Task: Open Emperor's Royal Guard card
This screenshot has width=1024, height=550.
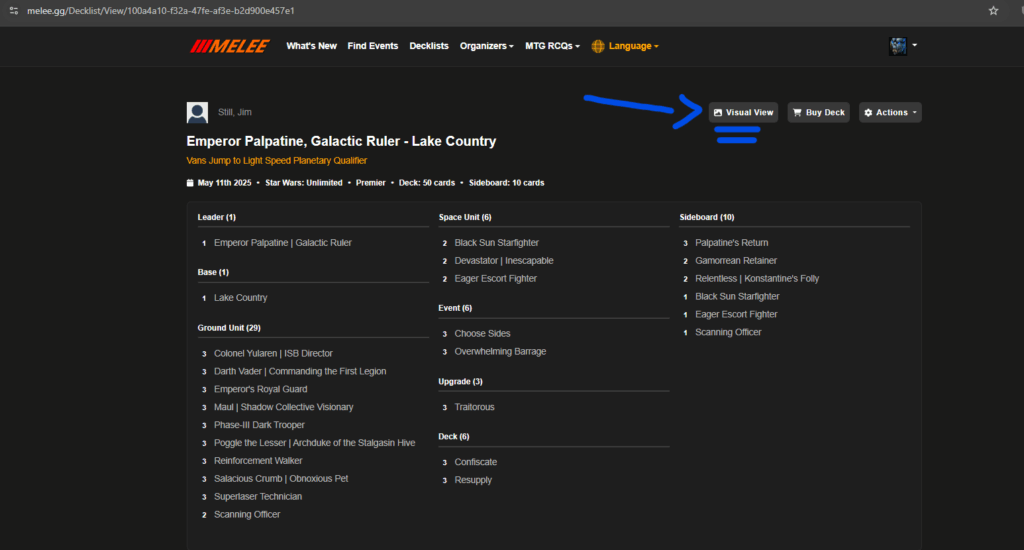Action: 261,389
